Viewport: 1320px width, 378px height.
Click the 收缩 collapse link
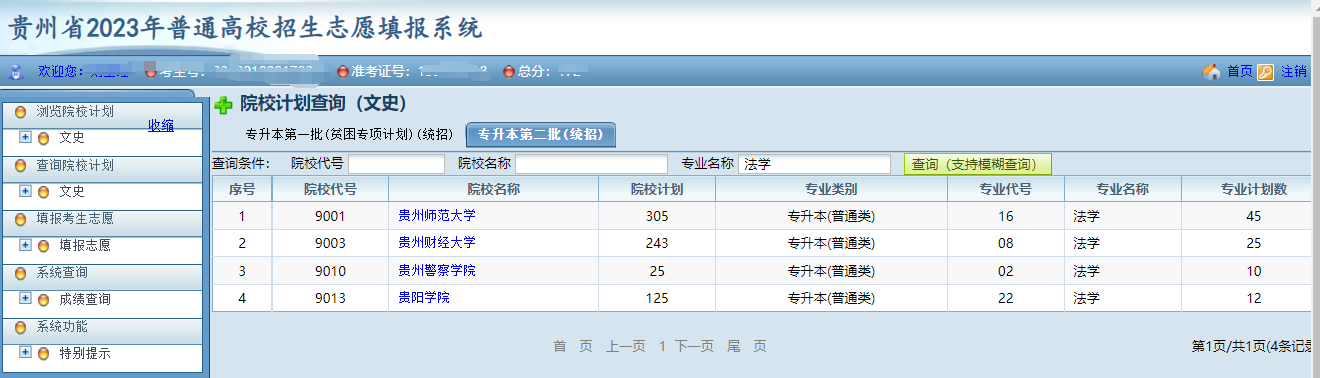click(161, 125)
